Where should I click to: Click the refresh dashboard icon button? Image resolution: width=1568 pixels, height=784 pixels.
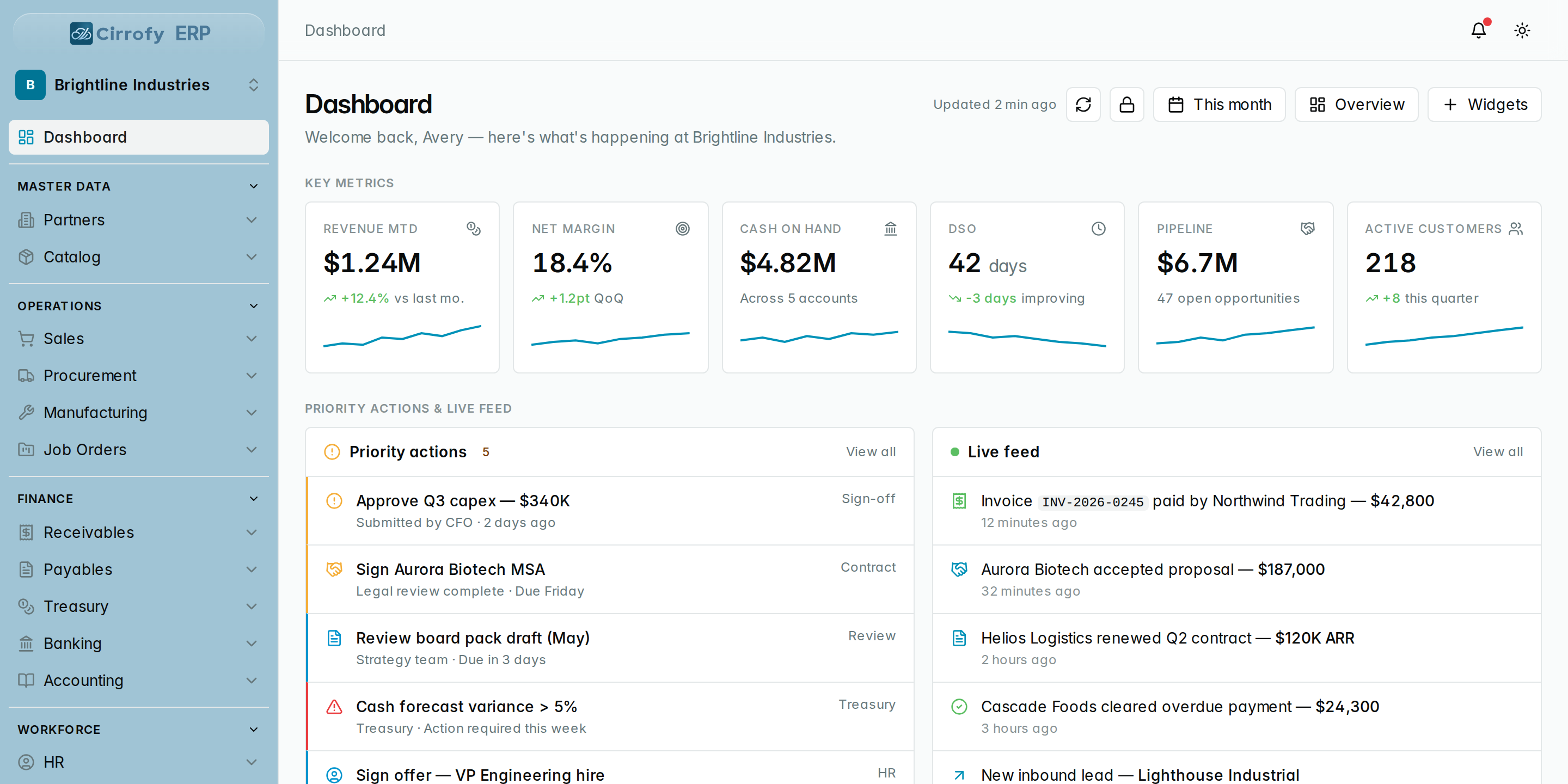[x=1083, y=105]
